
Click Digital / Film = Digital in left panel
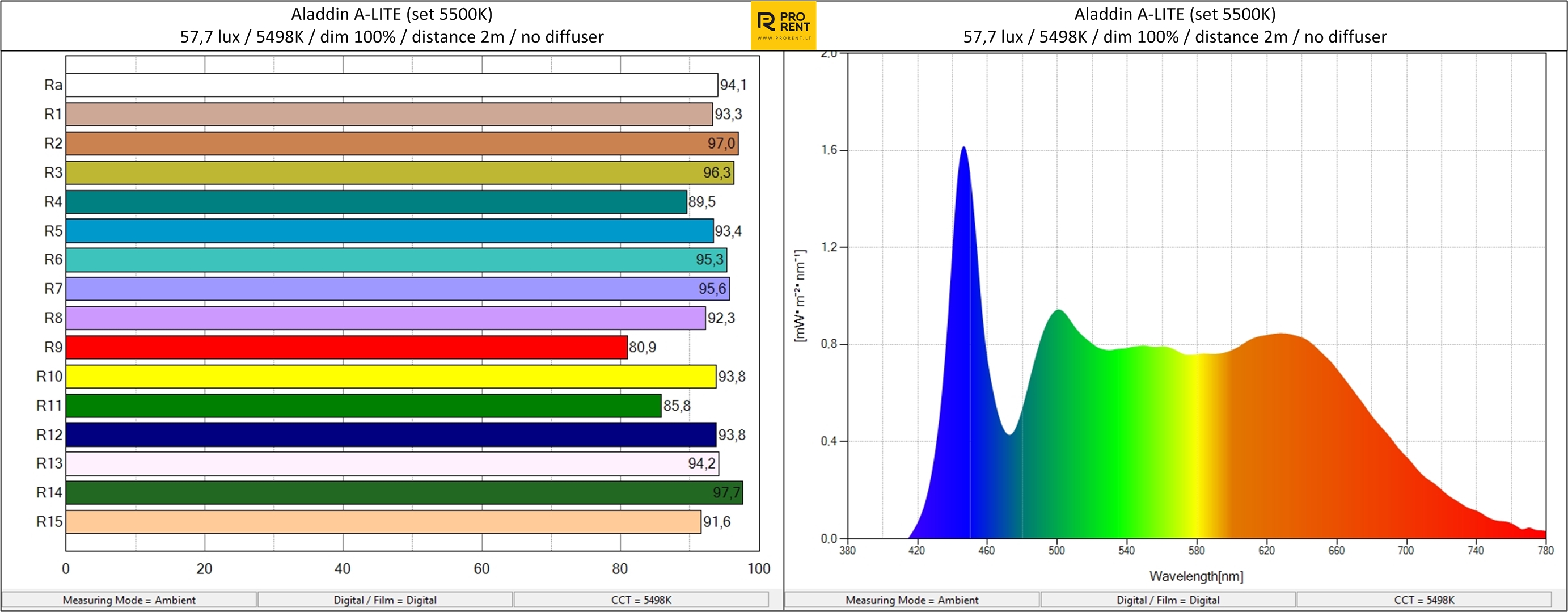tap(384, 601)
